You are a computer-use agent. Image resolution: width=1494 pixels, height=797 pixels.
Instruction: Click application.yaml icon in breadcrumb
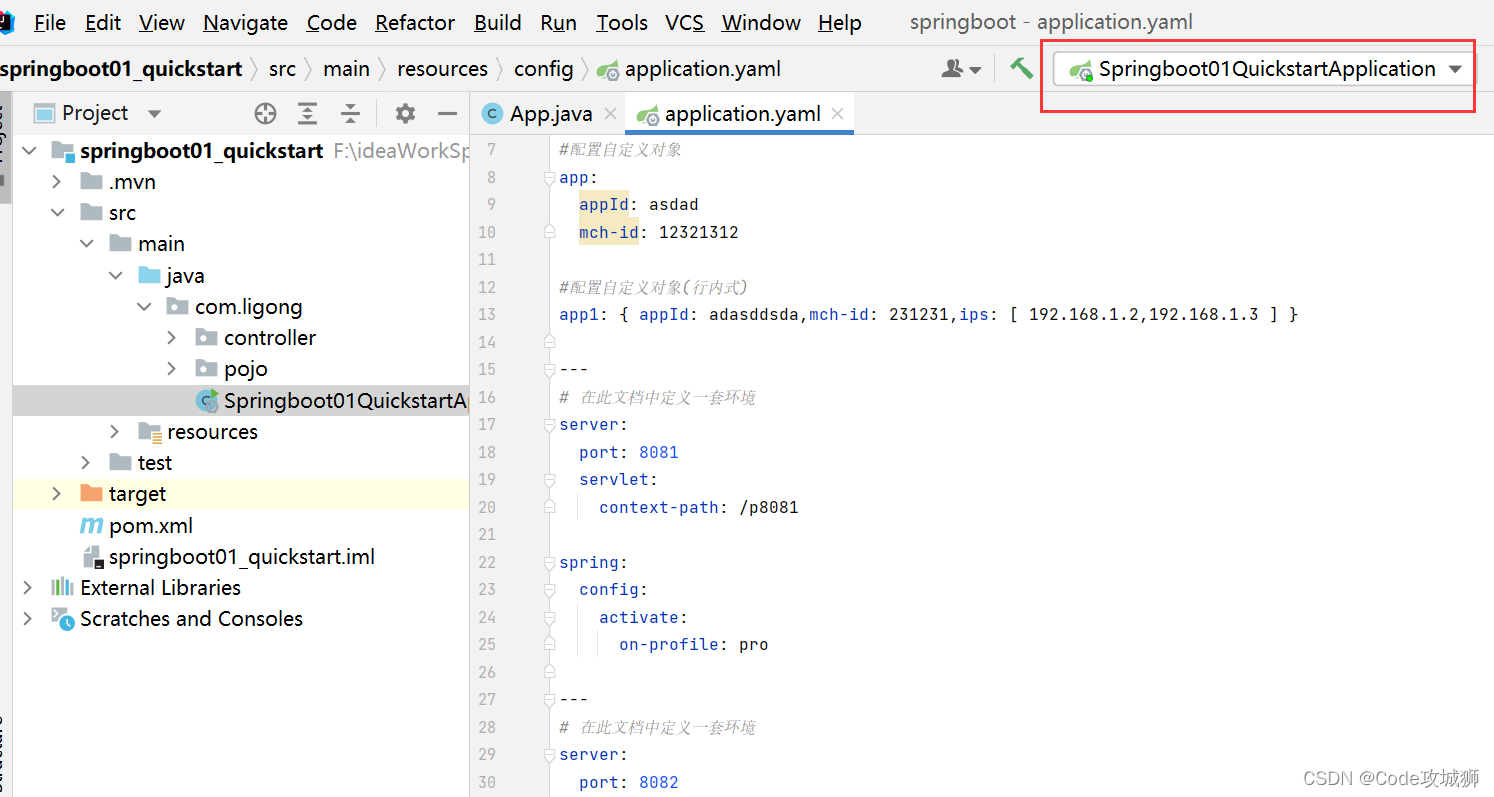607,69
